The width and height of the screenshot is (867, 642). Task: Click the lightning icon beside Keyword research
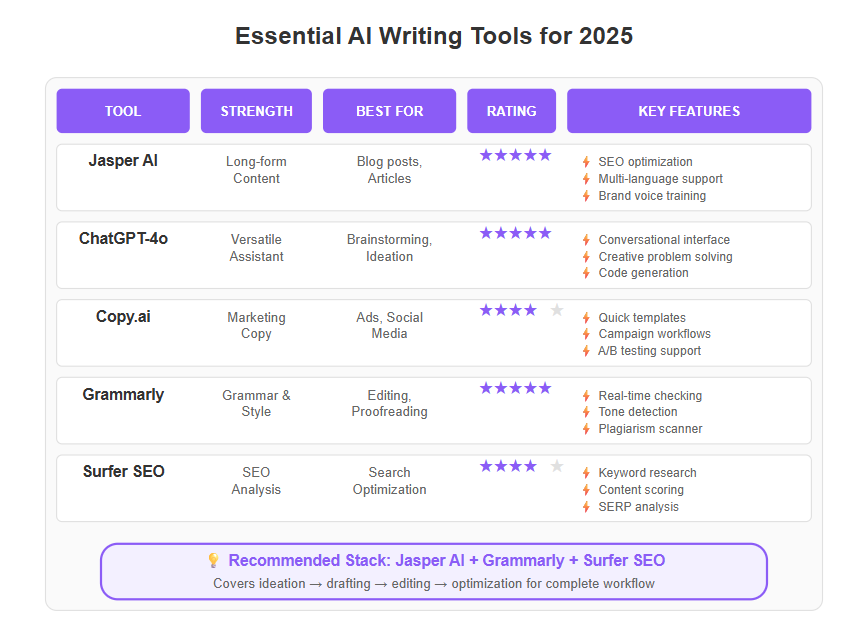586,473
